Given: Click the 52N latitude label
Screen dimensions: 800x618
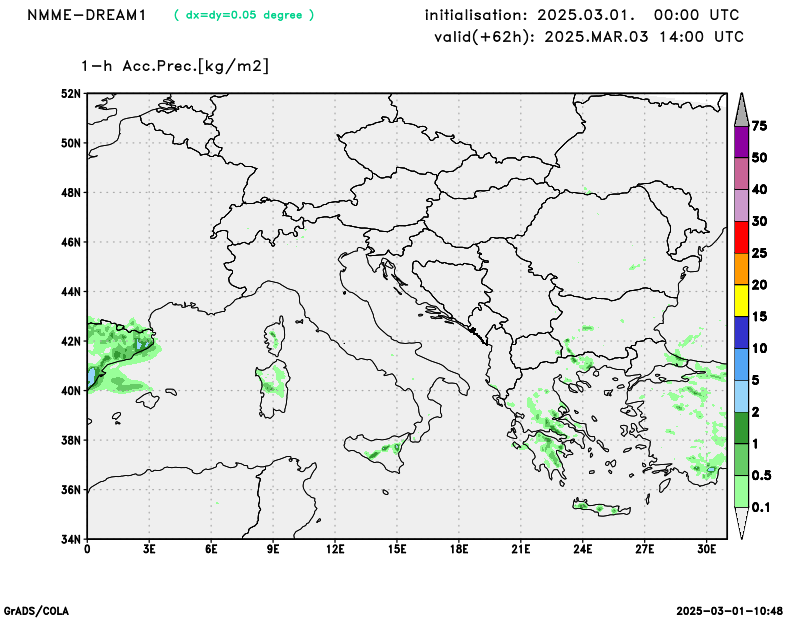Looking at the screenshot, I should pyautogui.click(x=71, y=93).
